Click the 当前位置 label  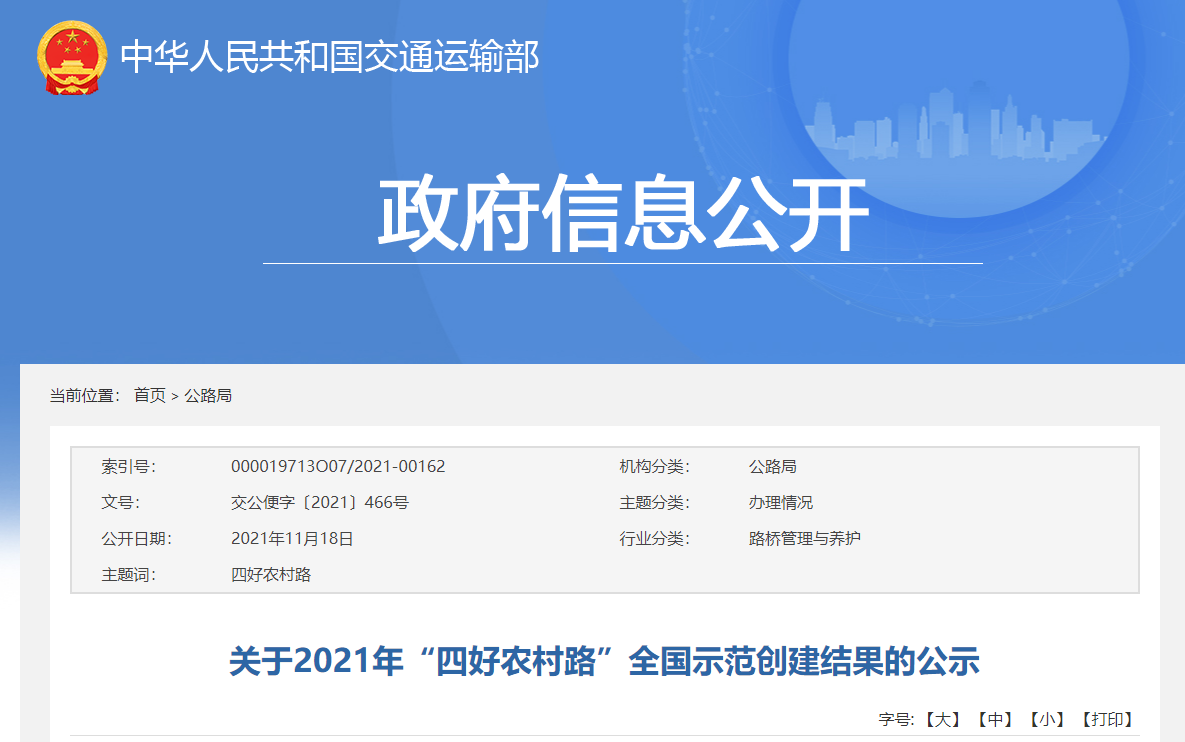[84, 395]
